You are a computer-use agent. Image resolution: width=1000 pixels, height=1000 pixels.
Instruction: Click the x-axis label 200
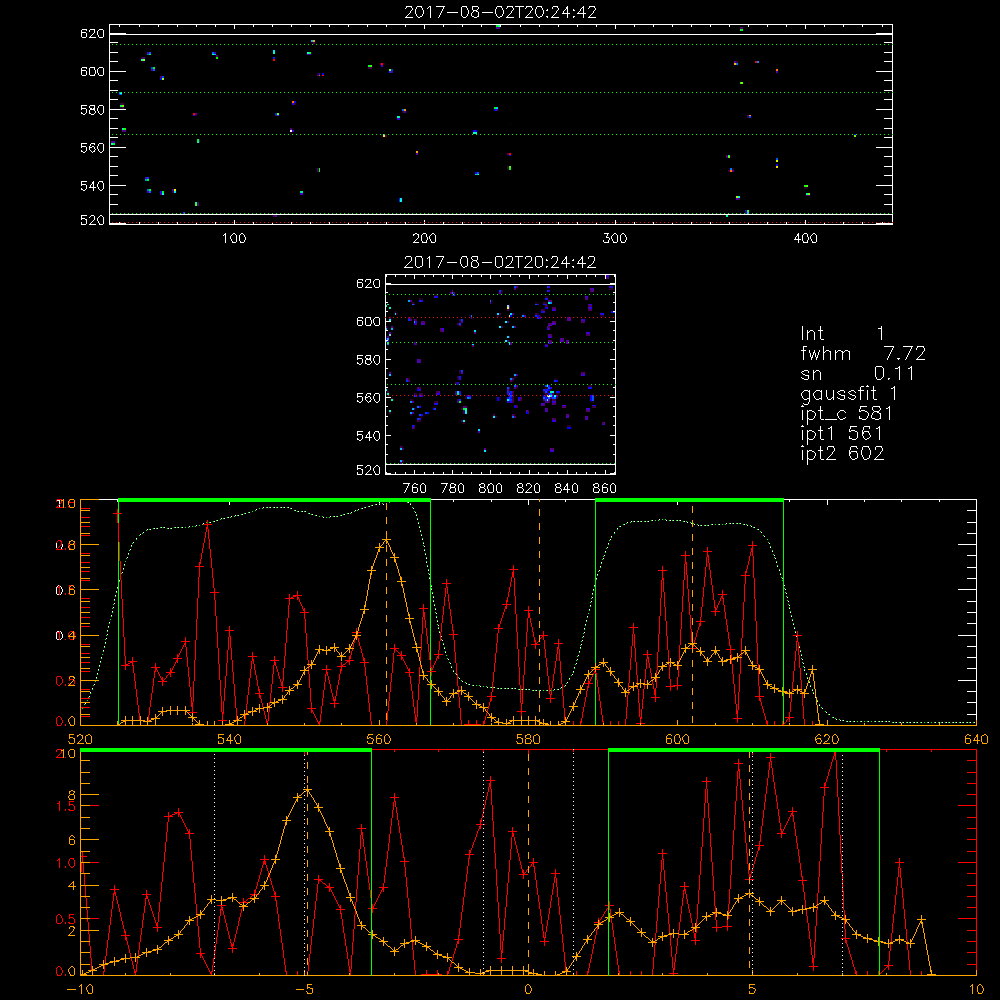coord(424,239)
